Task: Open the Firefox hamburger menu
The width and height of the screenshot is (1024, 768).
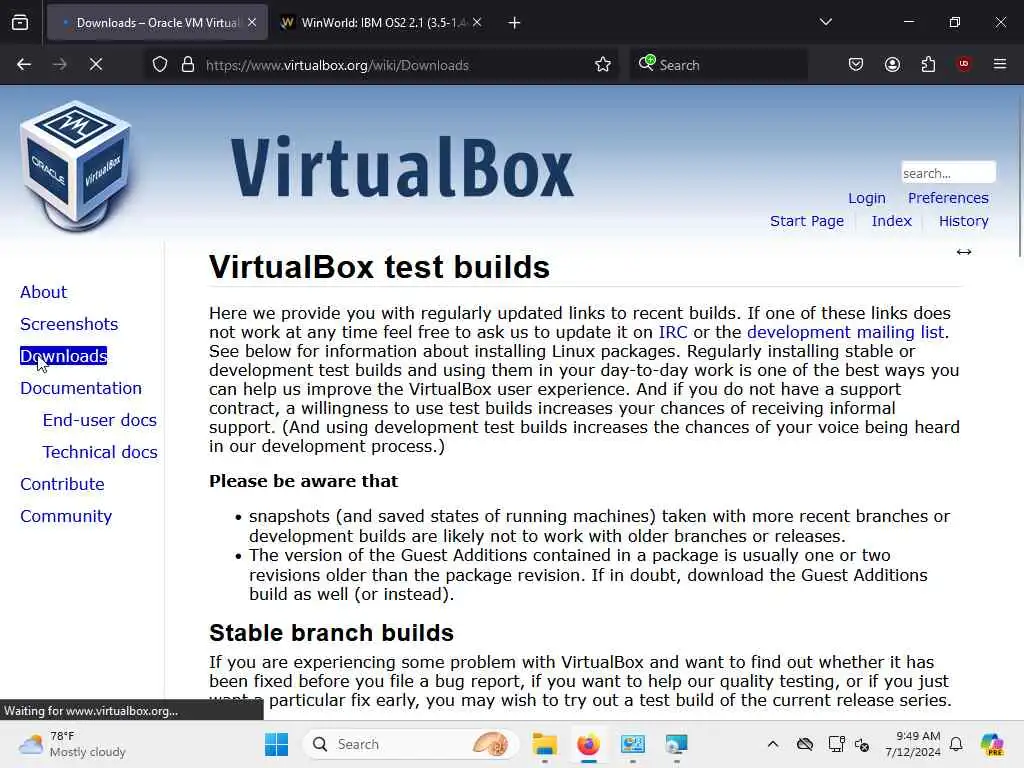Action: click(1000, 64)
